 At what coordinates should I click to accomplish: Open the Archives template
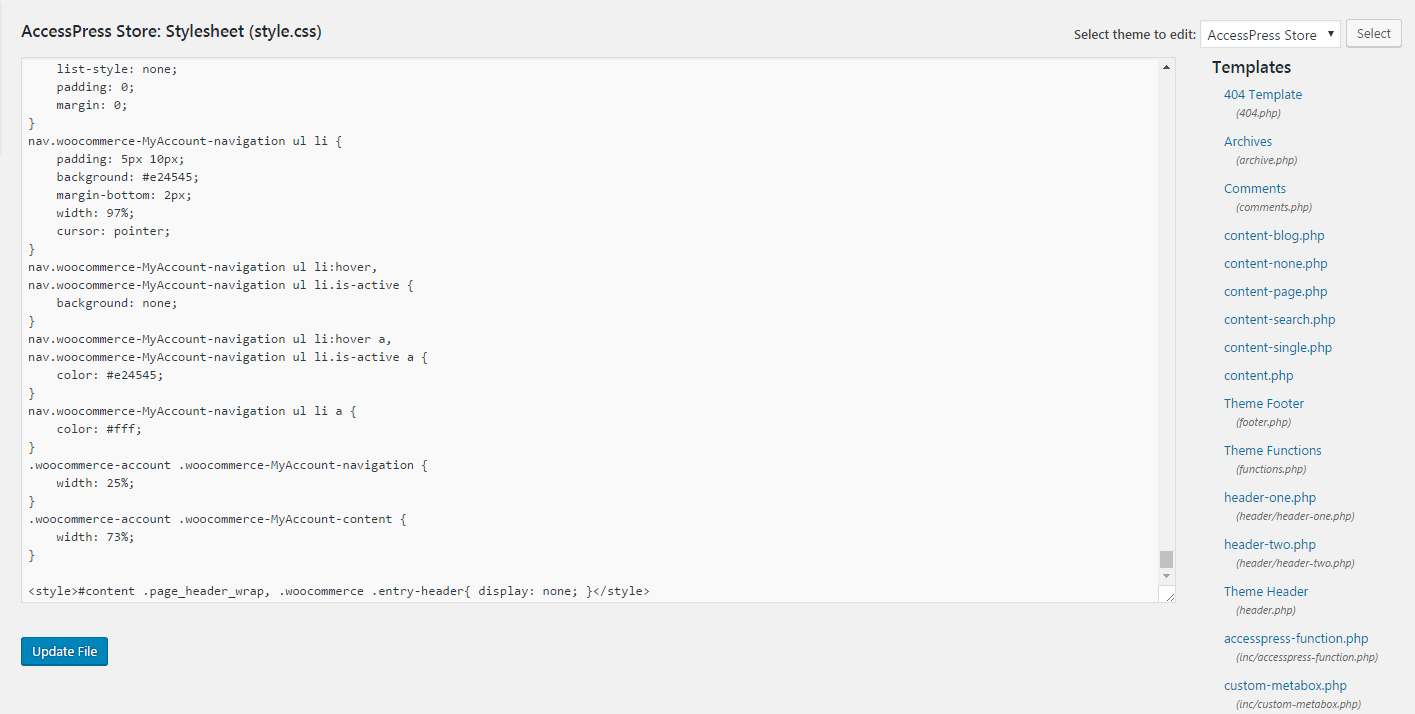point(1248,141)
